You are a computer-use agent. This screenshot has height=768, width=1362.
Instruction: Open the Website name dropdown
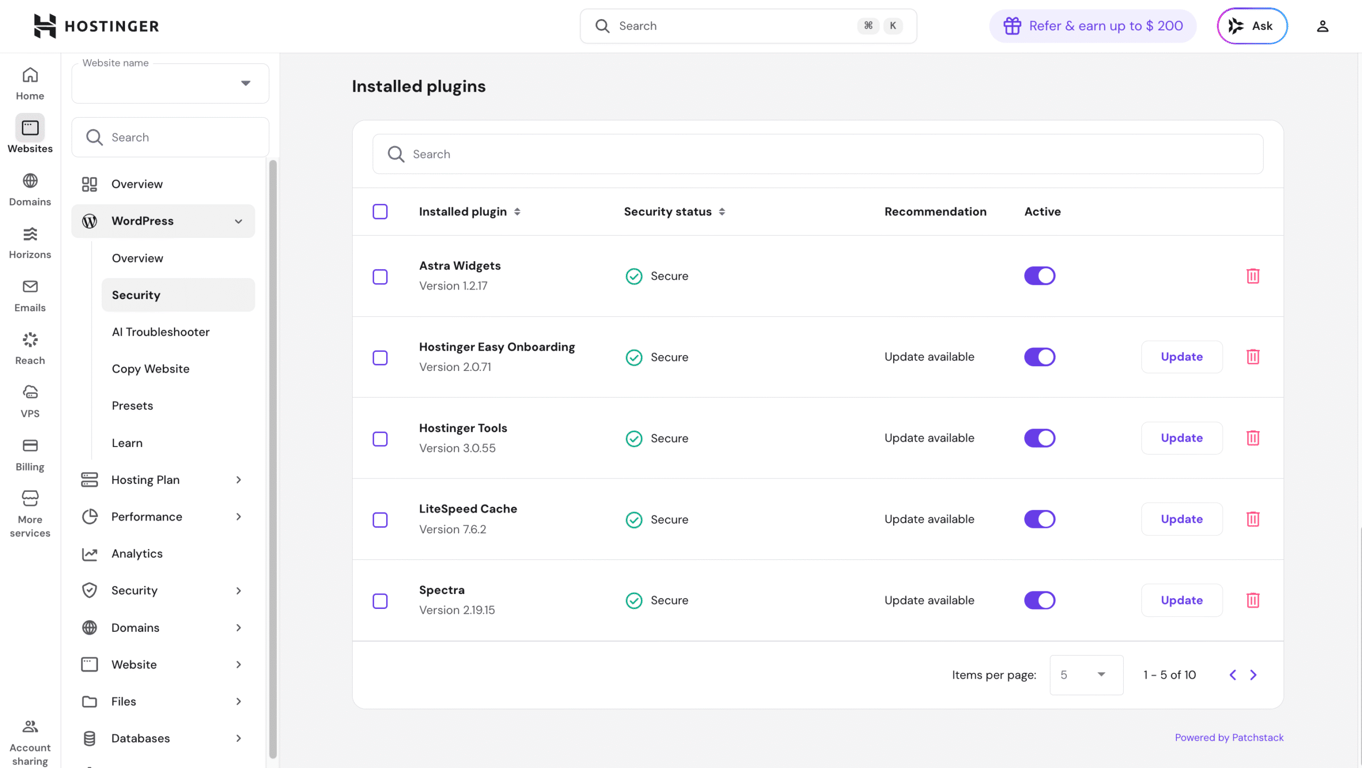click(x=244, y=83)
